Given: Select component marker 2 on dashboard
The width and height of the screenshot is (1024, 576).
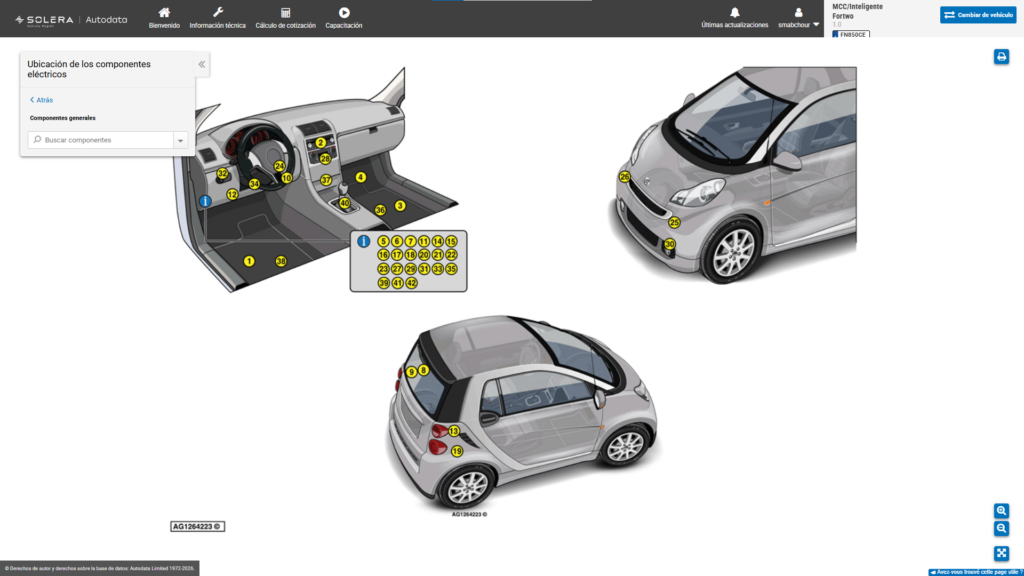Looking at the screenshot, I should [x=320, y=142].
